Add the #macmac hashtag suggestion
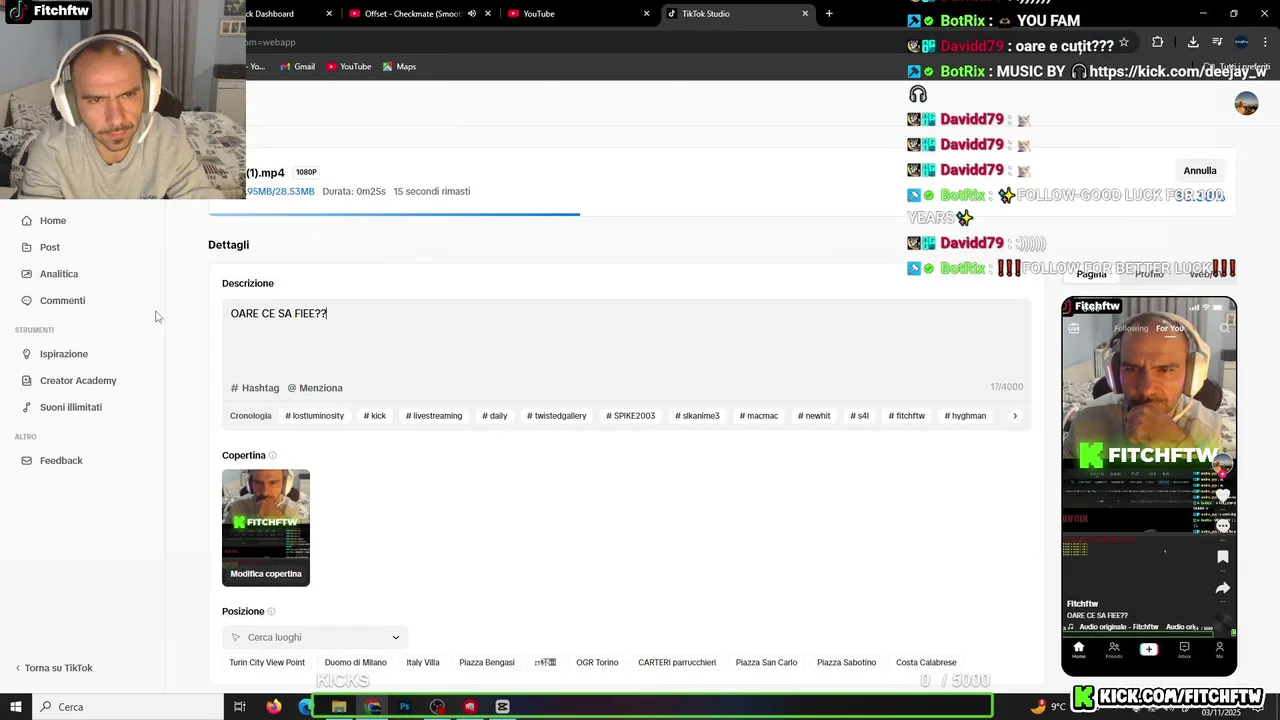 759,416
